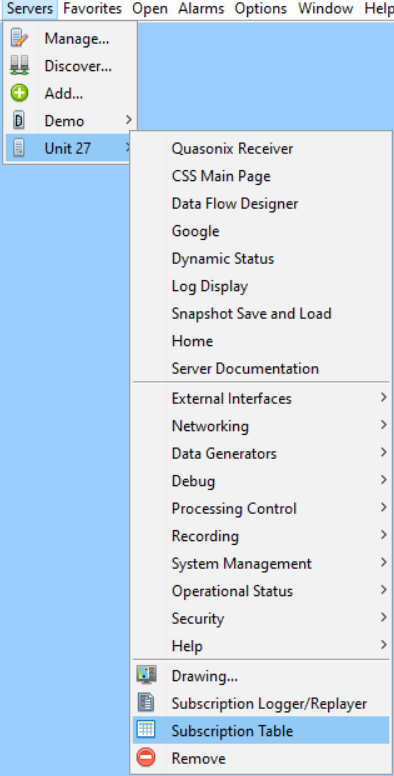Click the red Remove icon
394x776 pixels.
146,758
